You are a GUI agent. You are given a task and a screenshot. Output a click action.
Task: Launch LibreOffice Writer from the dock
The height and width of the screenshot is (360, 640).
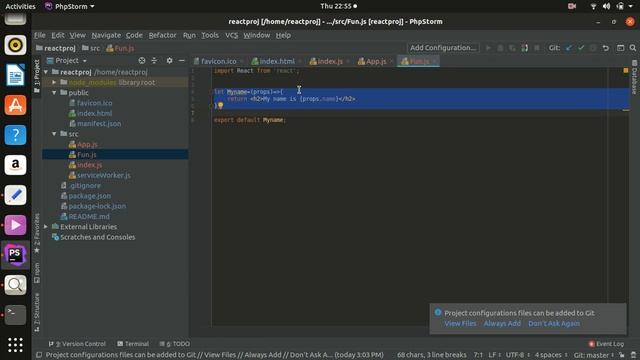16,75
